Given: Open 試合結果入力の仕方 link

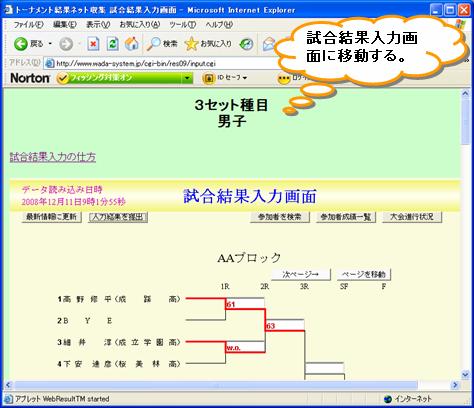Looking at the screenshot, I should [53, 157].
